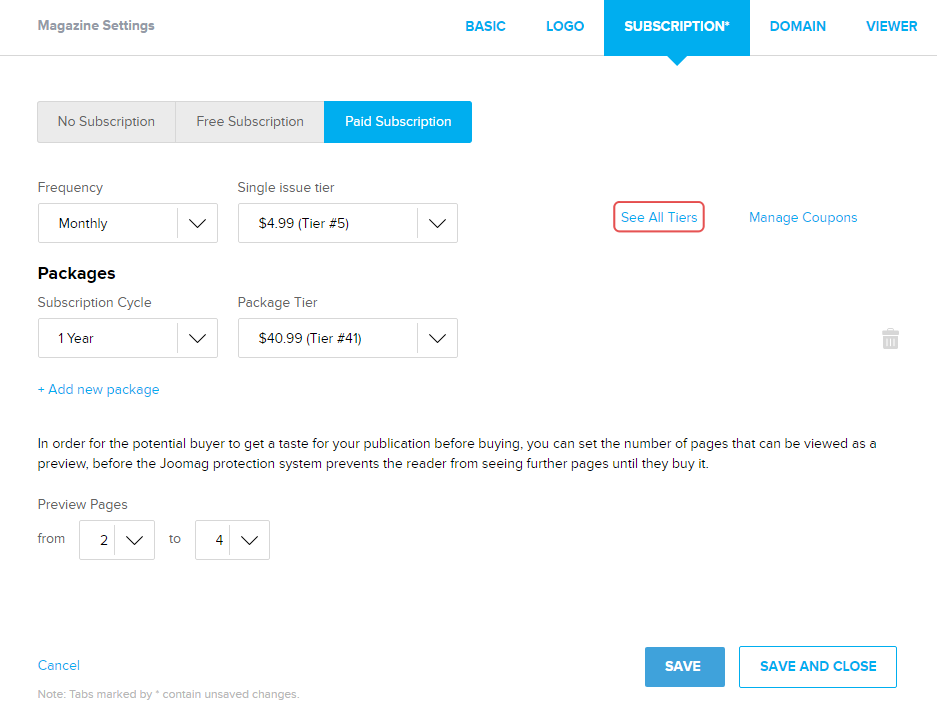Open the Manage Coupons link

click(803, 218)
